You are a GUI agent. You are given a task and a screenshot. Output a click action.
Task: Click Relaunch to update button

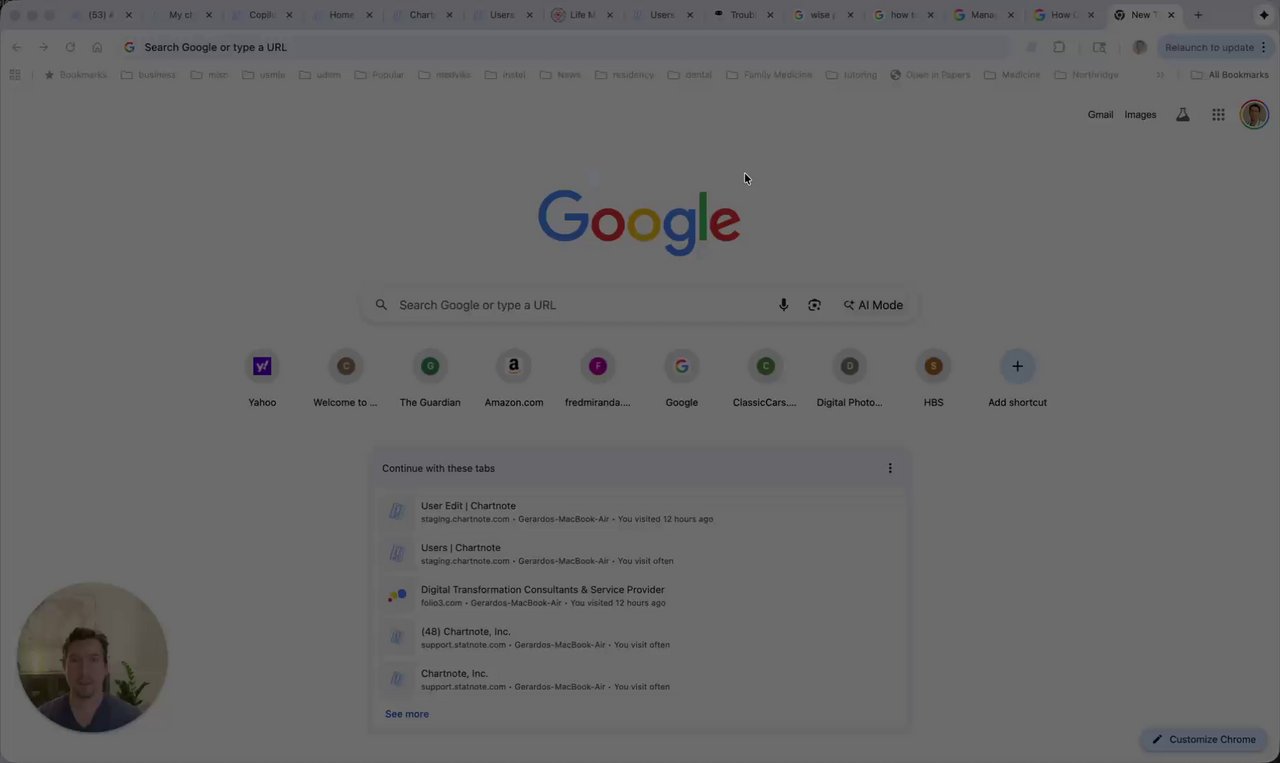pyautogui.click(x=1208, y=47)
